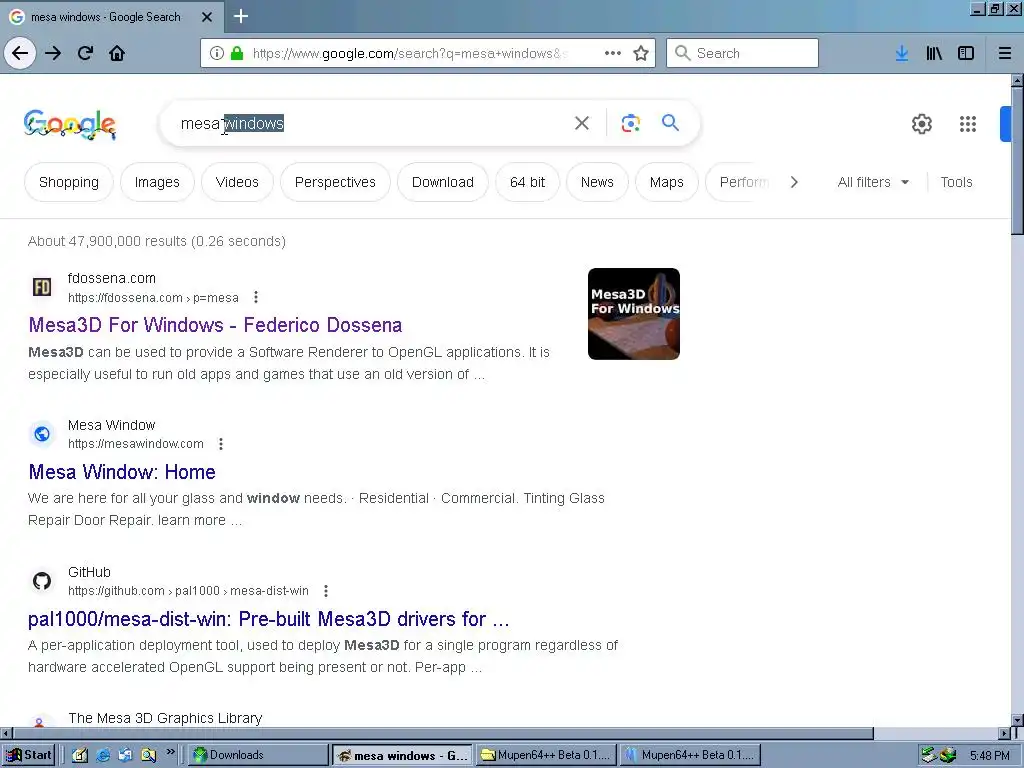Screen dimensions: 1024x768
Task: Select the Download filter chip
Action: (443, 182)
